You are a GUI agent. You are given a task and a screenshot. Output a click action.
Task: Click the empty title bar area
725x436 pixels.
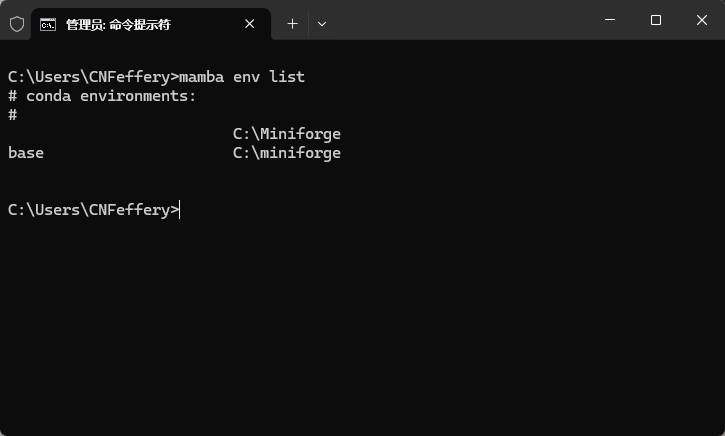click(460, 22)
